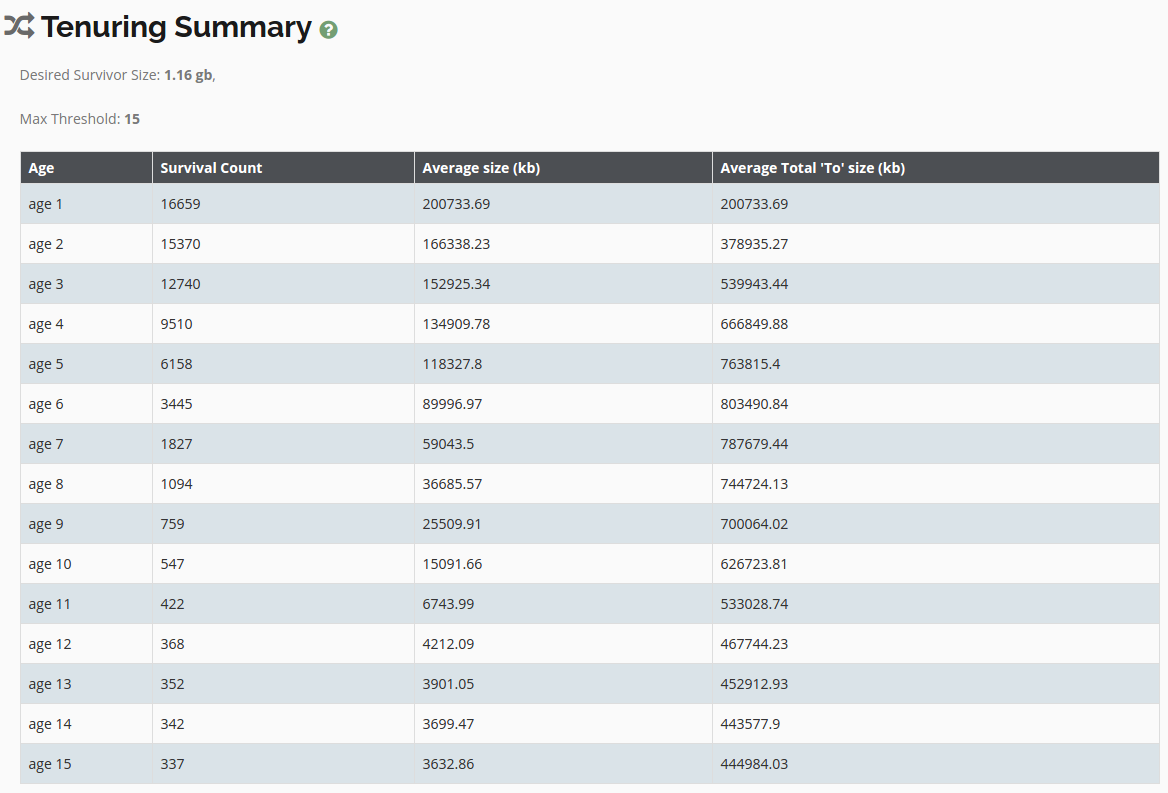The width and height of the screenshot is (1168, 793).
Task: Select the age 6 row label
Action: point(45,404)
